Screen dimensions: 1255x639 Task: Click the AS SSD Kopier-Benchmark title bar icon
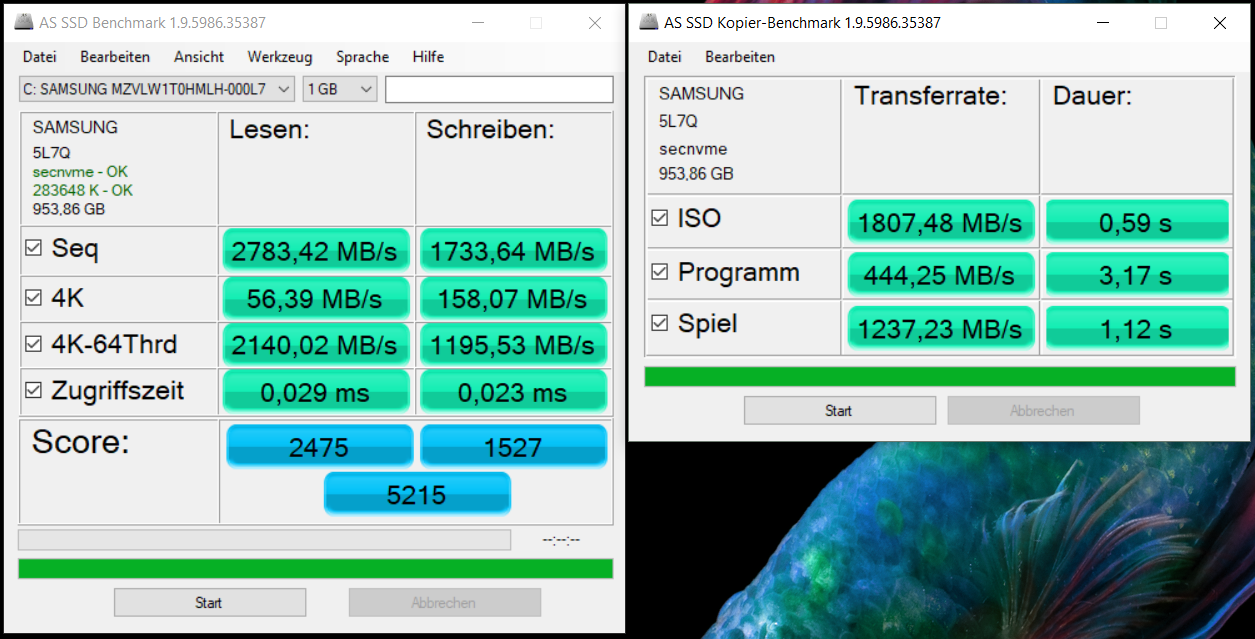click(x=649, y=22)
